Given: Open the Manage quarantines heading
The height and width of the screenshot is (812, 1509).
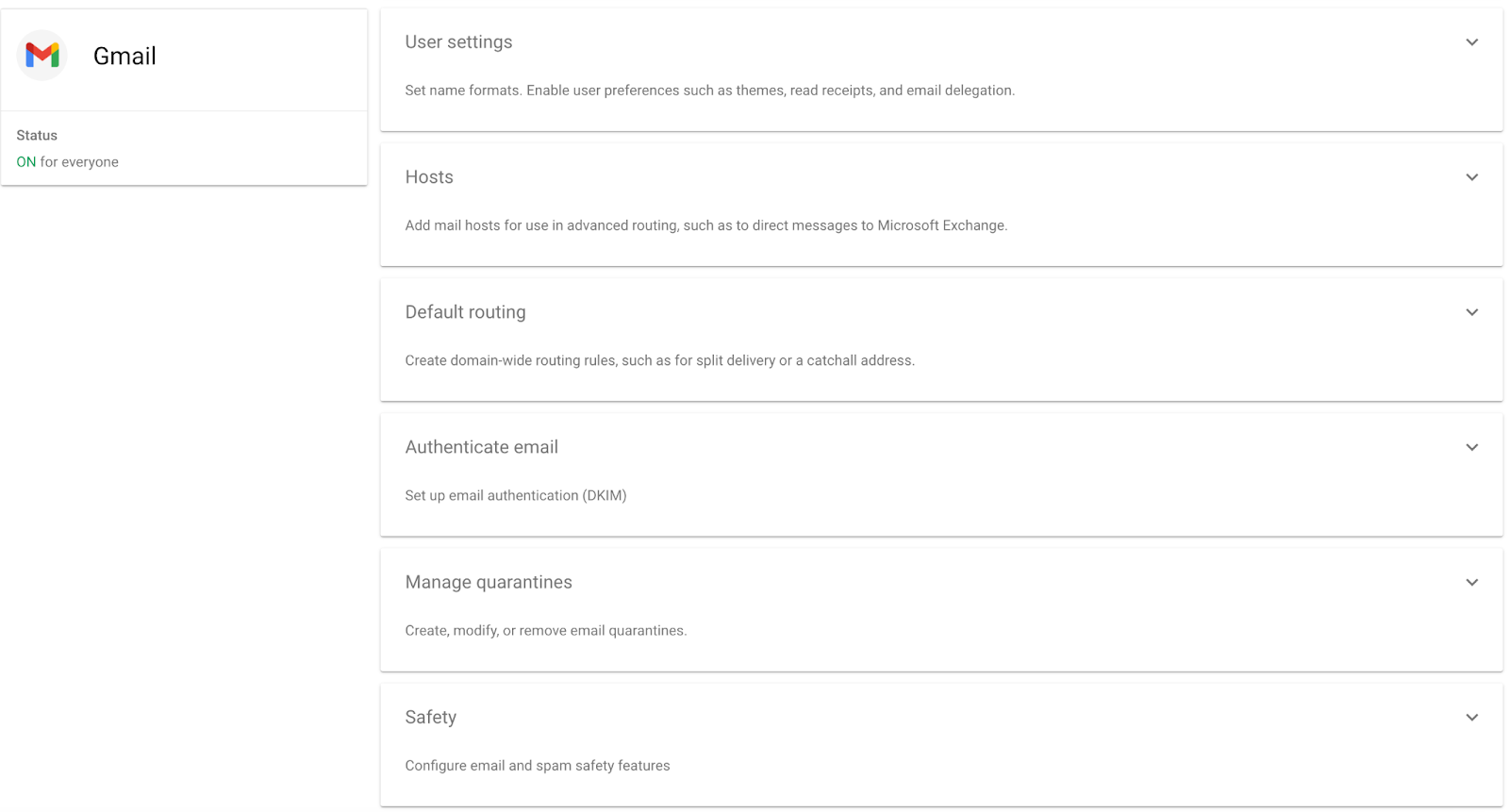Looking at the screenshot, I should click(x=489, y=582).
